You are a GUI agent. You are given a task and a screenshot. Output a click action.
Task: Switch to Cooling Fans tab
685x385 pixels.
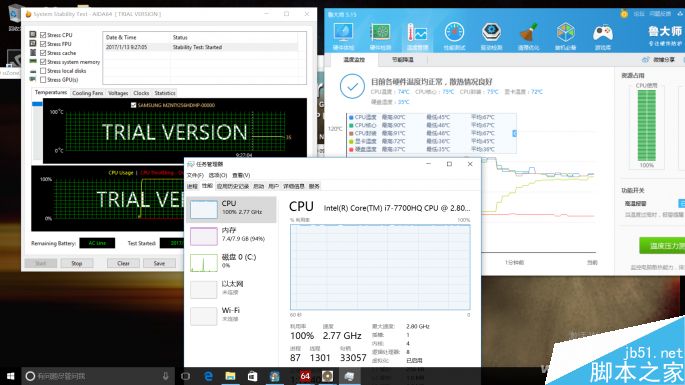pos(87,93)
